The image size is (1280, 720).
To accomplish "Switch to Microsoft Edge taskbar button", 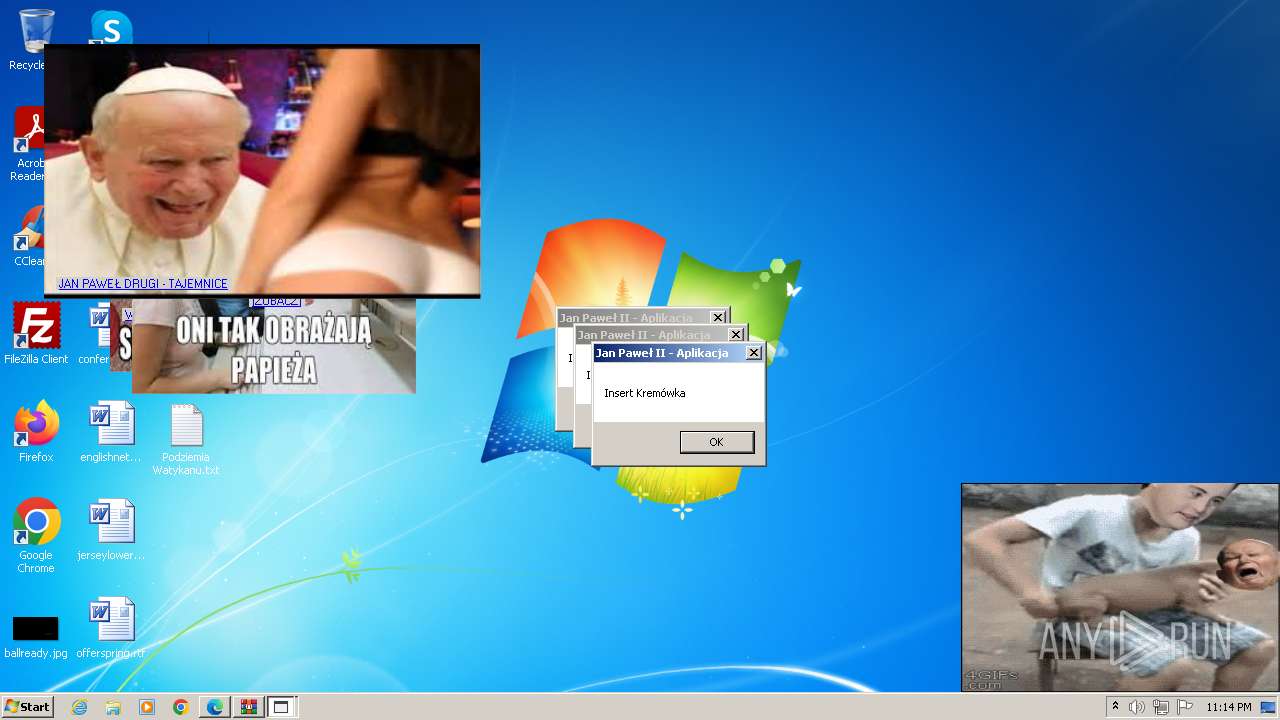I will (215, 707).
